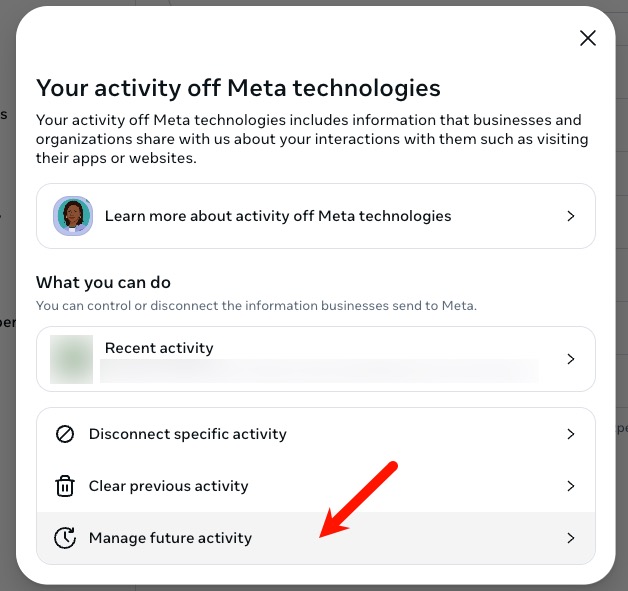Click the "What you can do" heading
628x591 pixels.
[x=104, y=283]
